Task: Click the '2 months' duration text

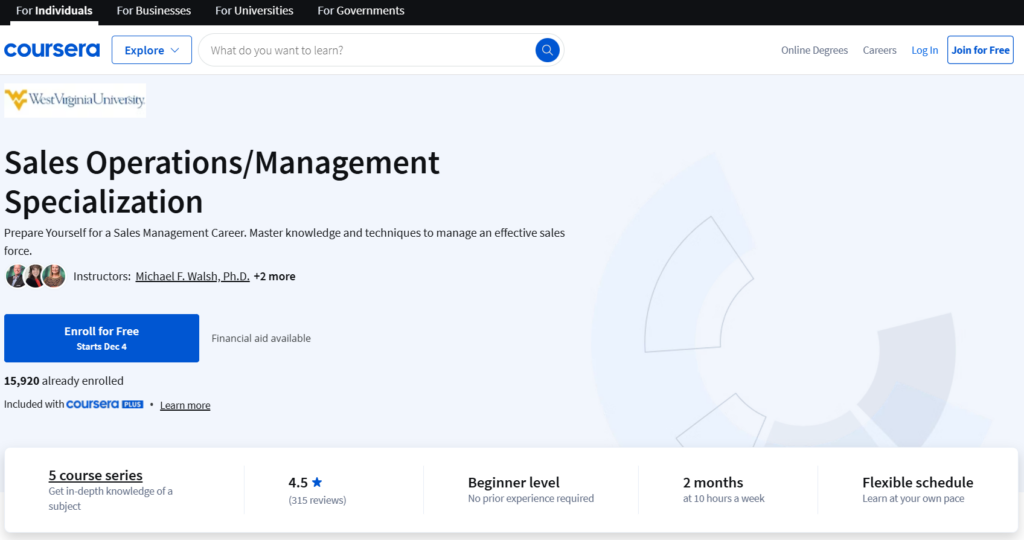Action: (x=712, y=483)
